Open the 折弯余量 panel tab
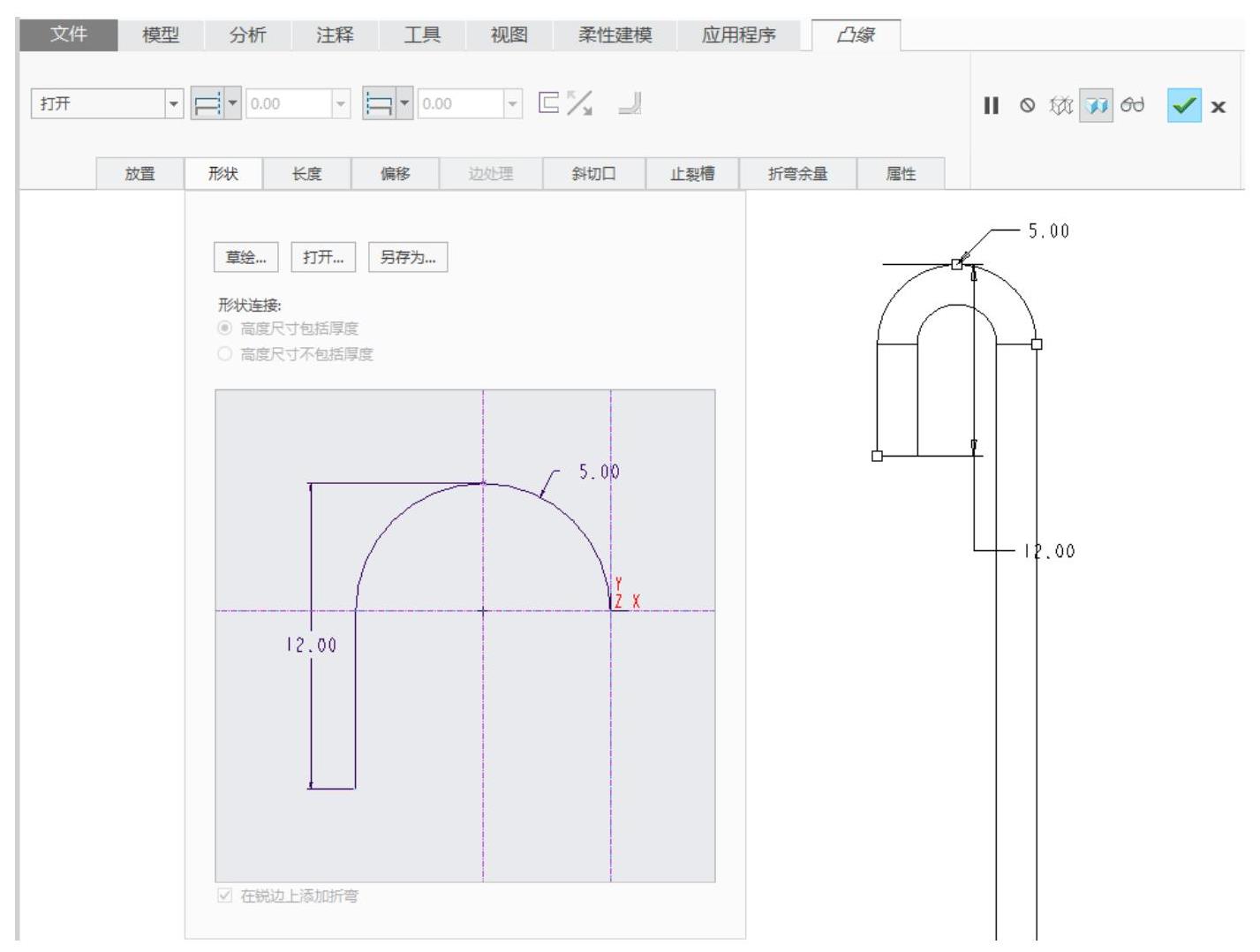 point(798,174)
